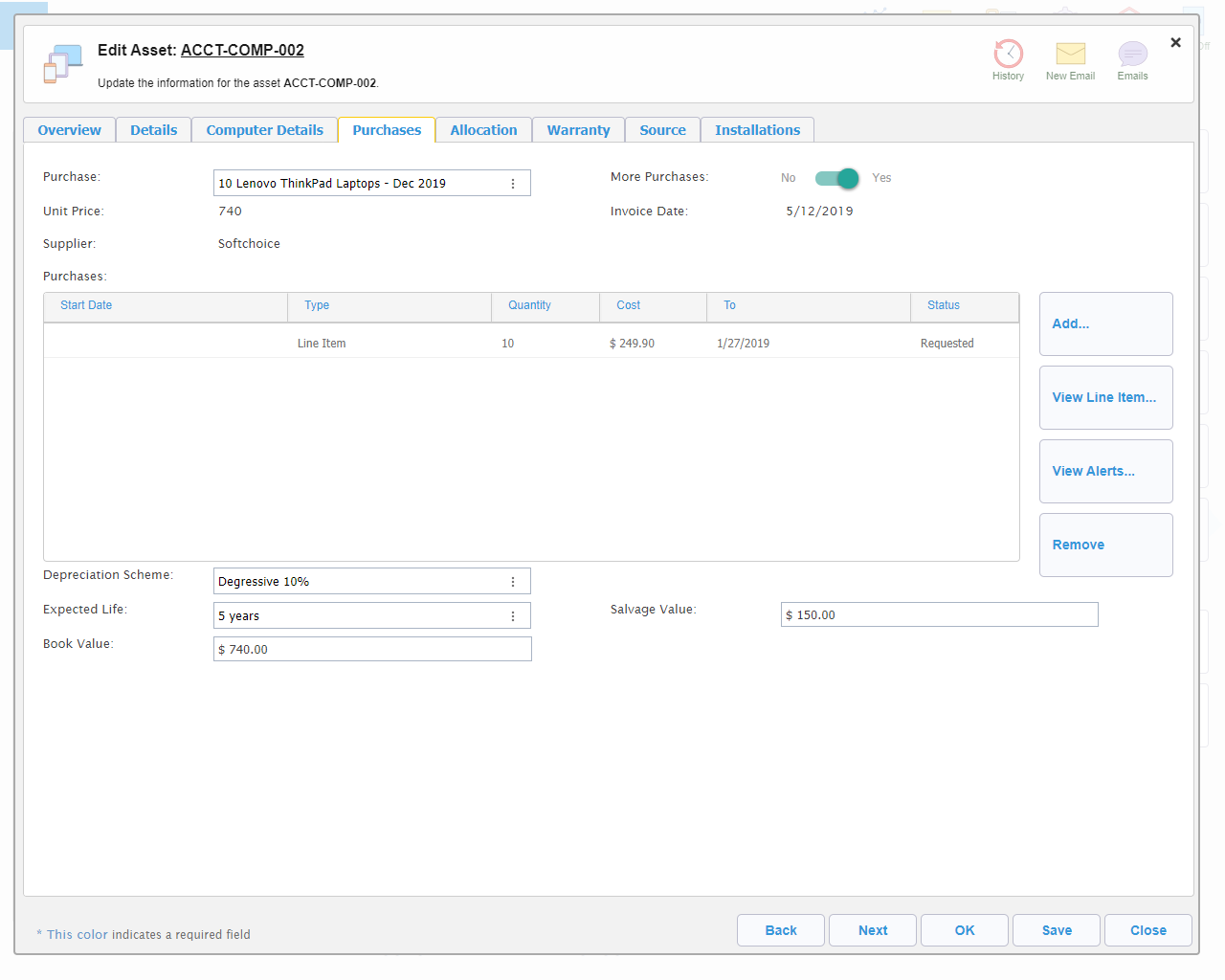Click the View Alerts... button

1105,471
